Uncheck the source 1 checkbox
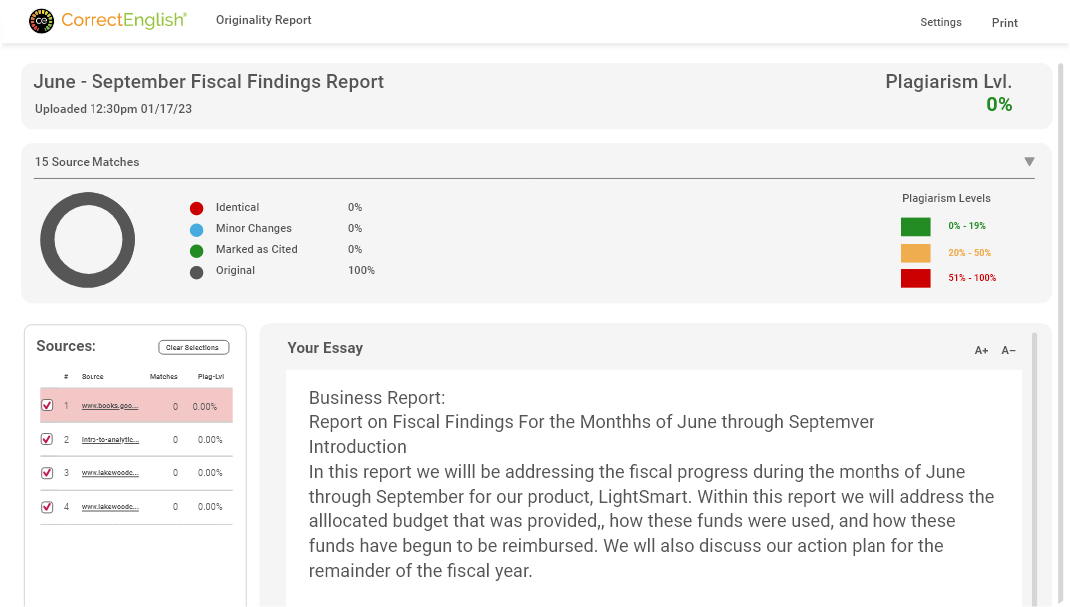The width and height of the screenshot is (1070, 607). pos(47,406)
